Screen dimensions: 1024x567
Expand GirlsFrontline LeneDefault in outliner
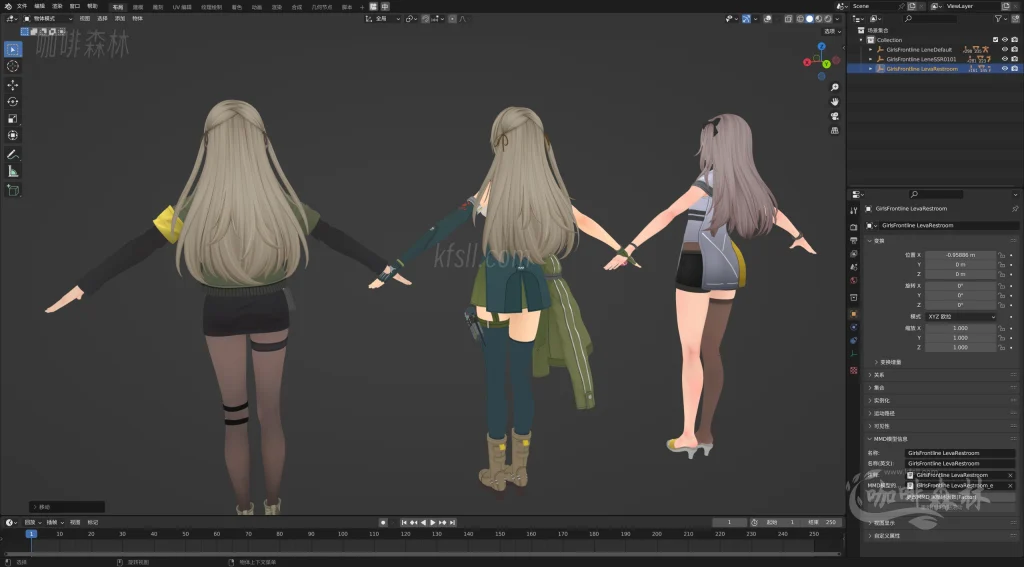[871, 50]
